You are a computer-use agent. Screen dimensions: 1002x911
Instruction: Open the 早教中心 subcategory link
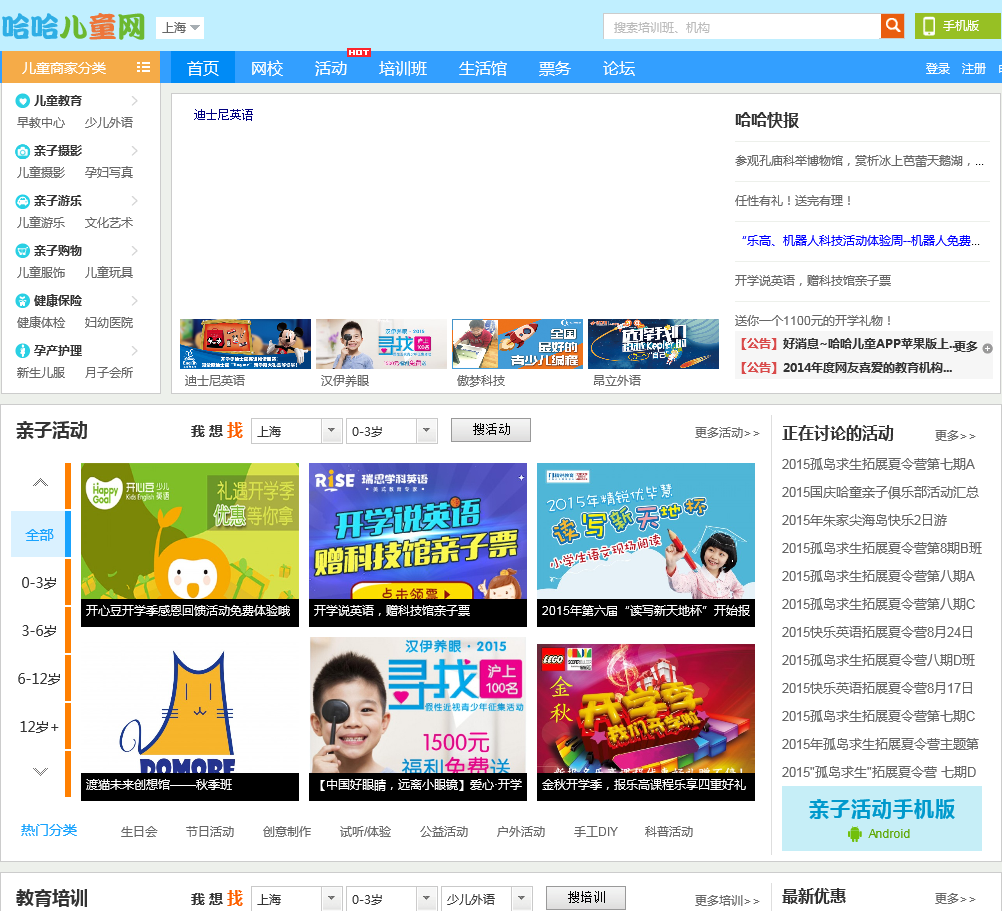pos(40,122)
